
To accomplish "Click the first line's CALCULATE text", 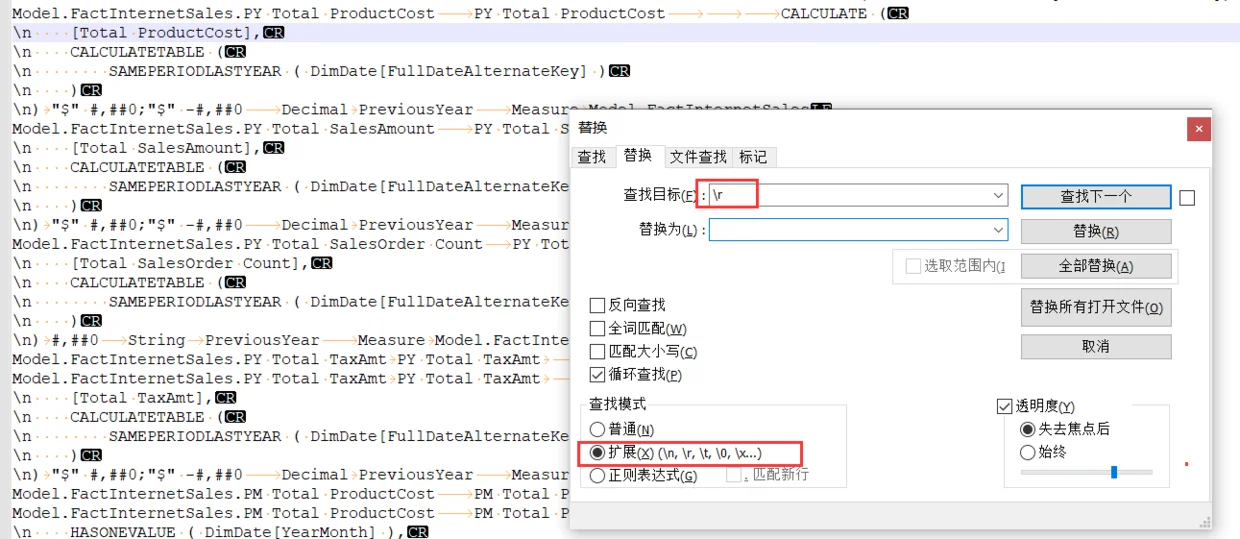I will (x=824, y=13).
